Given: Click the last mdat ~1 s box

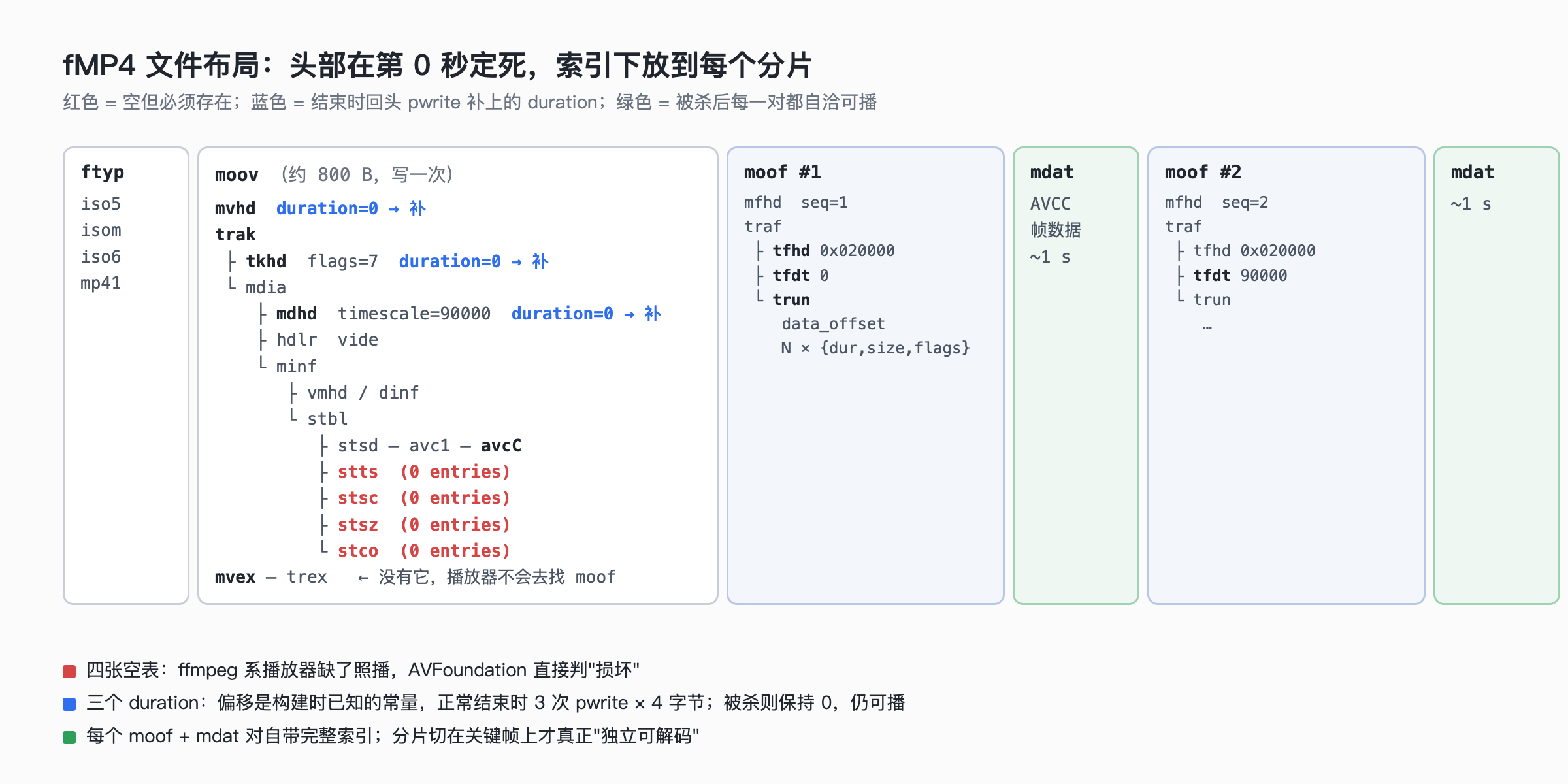Looking at the screenshot, I should point(1496,376).
